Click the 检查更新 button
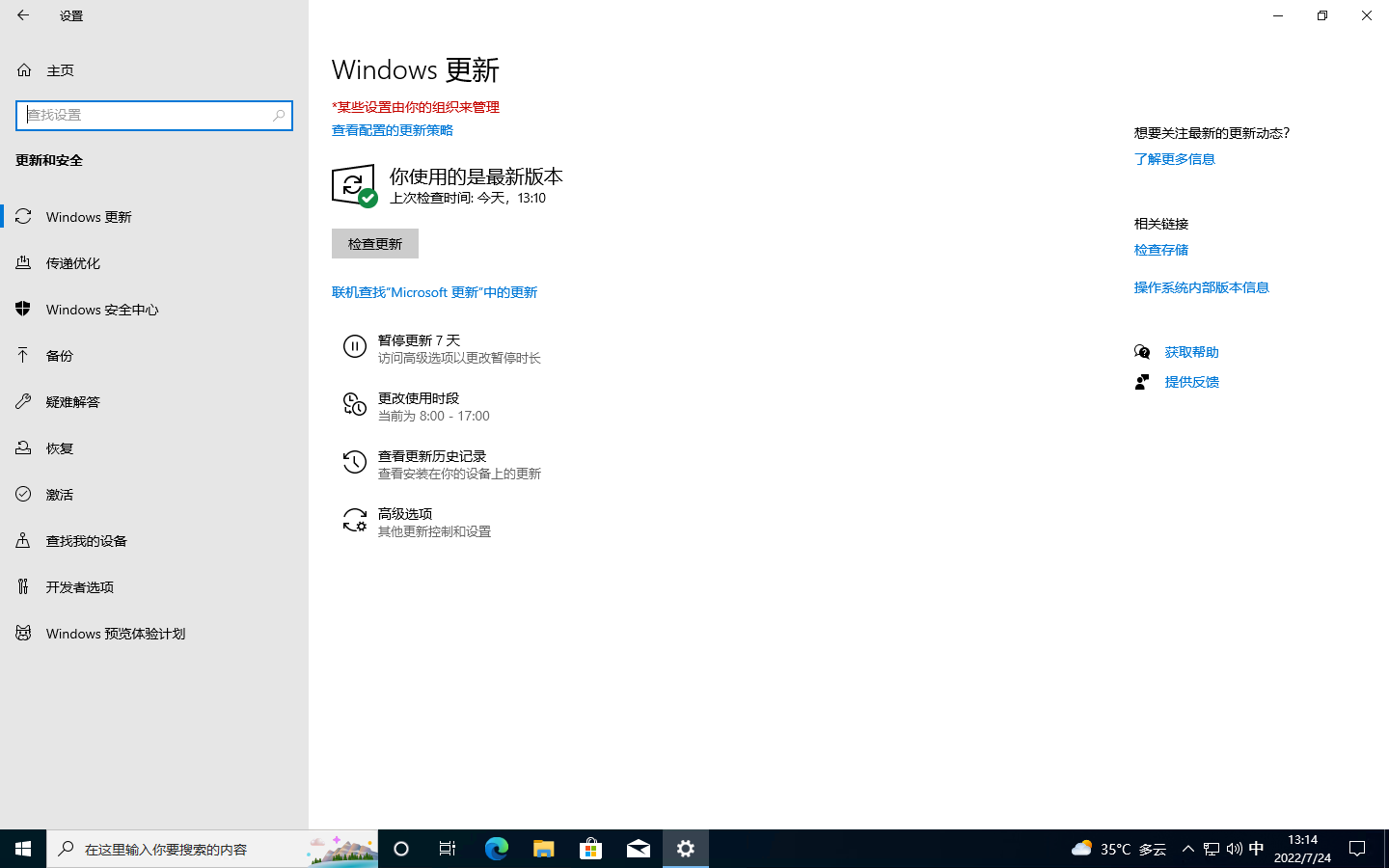Image resolution: width=1389 pixels, height=868 pixels. pos(375,244)
